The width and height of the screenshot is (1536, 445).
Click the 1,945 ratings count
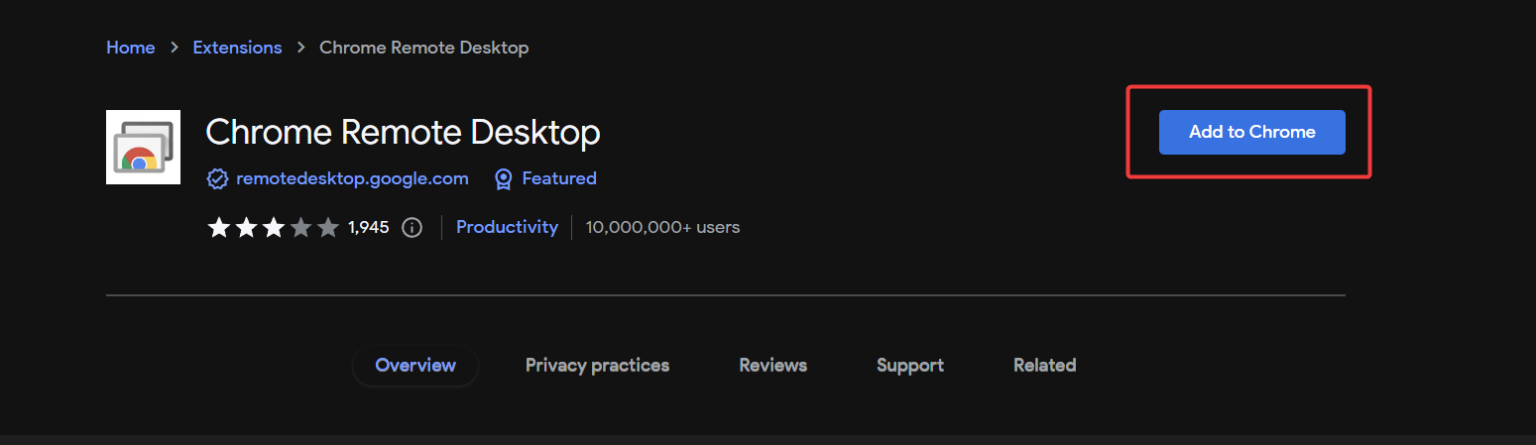pyautogui.click(x=368, y=228)
